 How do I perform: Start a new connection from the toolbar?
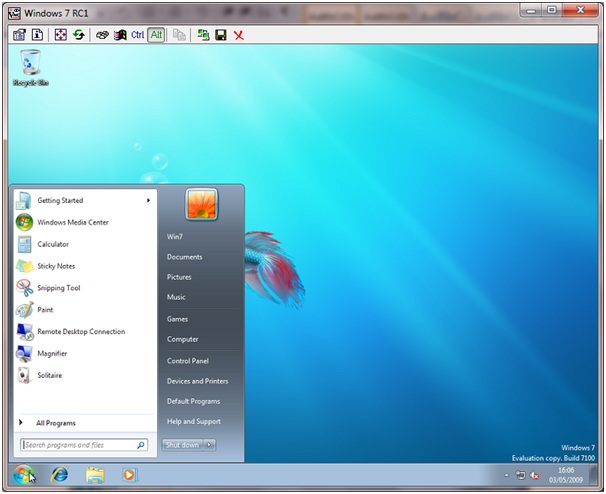click(203, 35)
